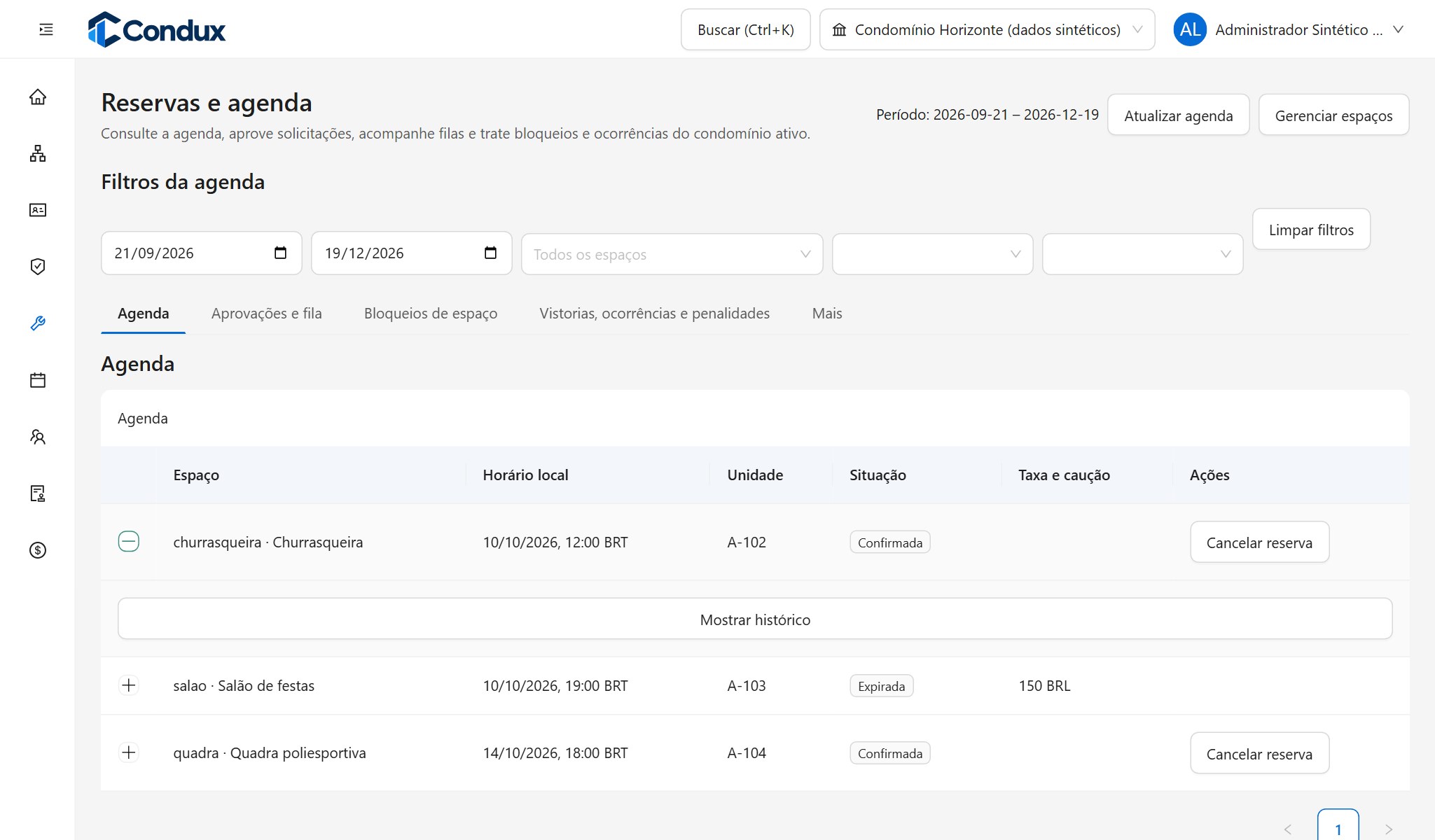This screenshot has height=840, width=1435.
Task: Open the organization structure sidebar icon
Action: pyautogui.click(x=38, y=153)
